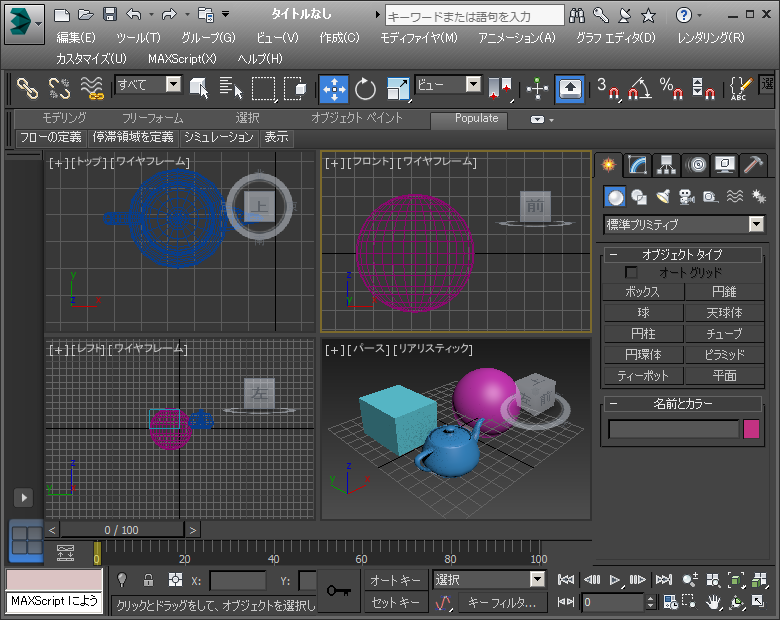Switch to the Utilities hammer tab
The width and height of the screenshot is (780, 620).
coord(754,165)
